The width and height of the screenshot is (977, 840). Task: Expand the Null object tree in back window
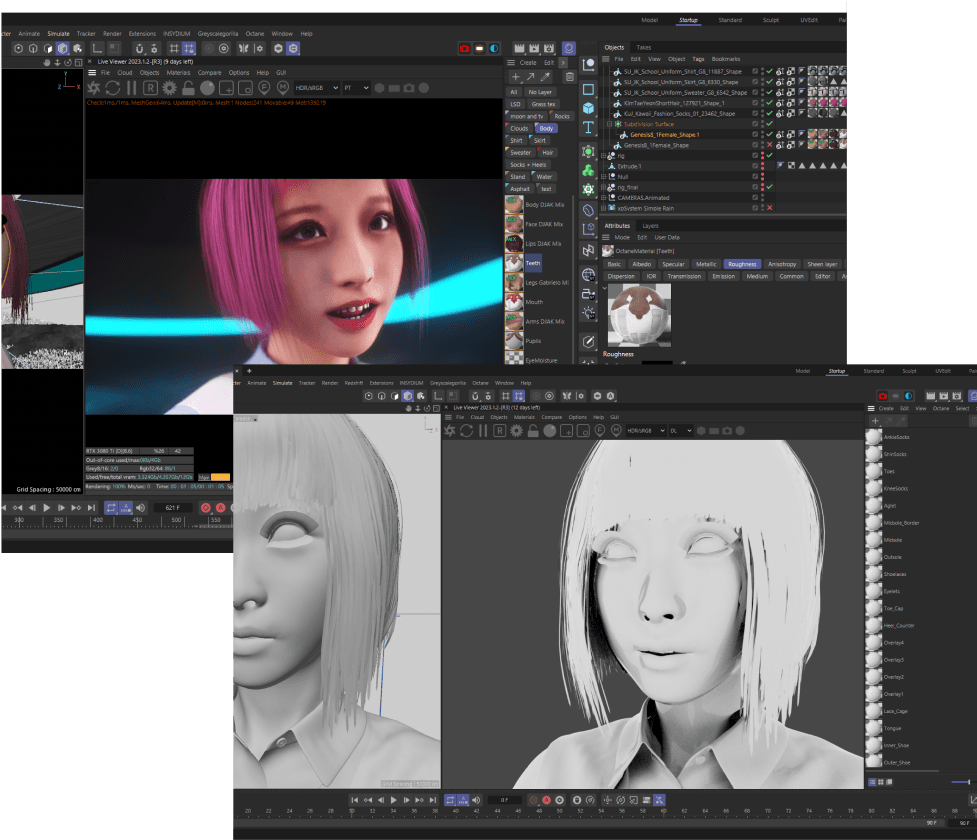click(x=604, y=176)
